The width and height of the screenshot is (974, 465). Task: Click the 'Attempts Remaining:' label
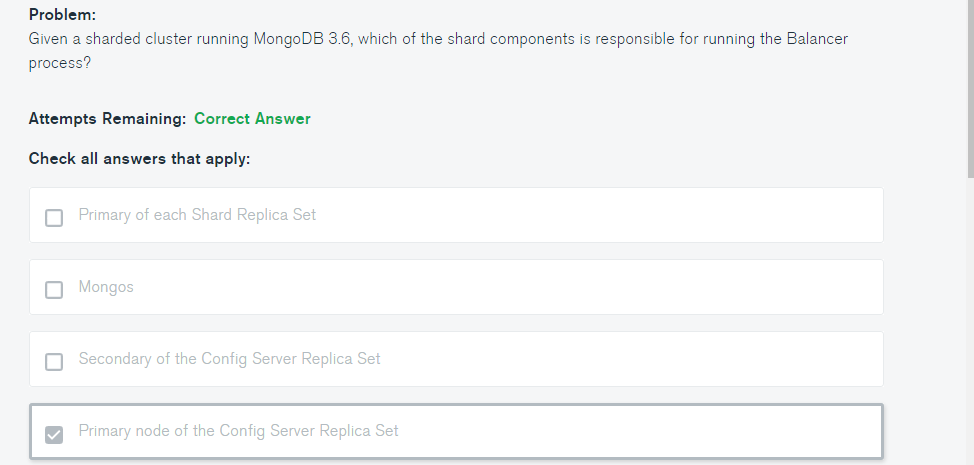107,119
